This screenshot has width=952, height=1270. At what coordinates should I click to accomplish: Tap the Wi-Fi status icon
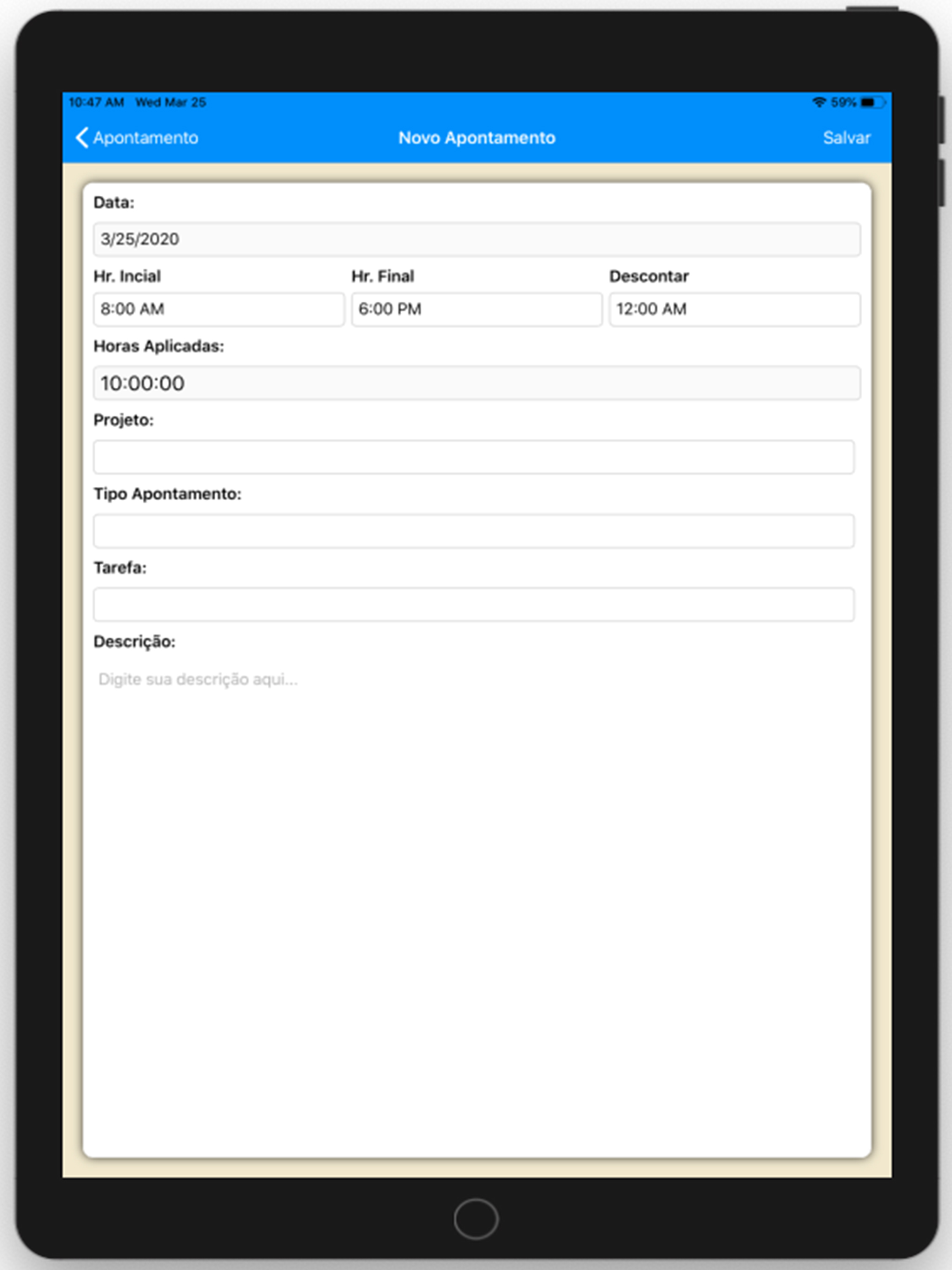point(819,102)
